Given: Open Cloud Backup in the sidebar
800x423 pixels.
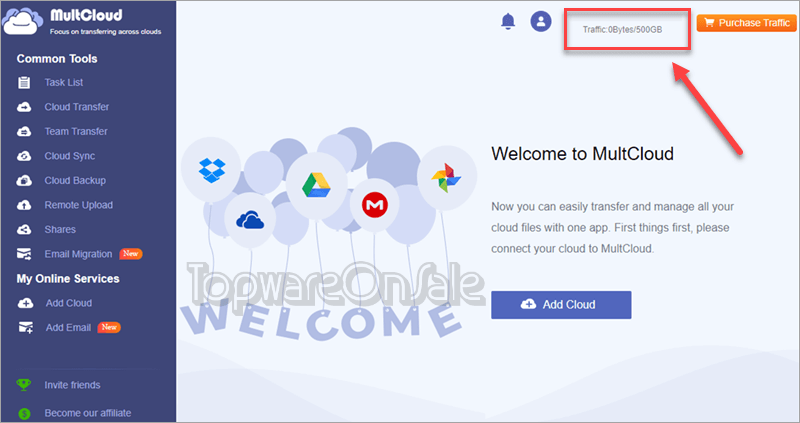Looking at the screenshot, I should click(75, 181).
